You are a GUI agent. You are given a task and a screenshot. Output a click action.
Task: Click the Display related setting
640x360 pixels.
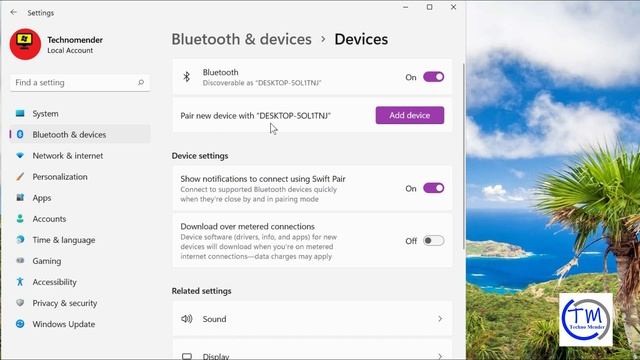click(312, 350)
